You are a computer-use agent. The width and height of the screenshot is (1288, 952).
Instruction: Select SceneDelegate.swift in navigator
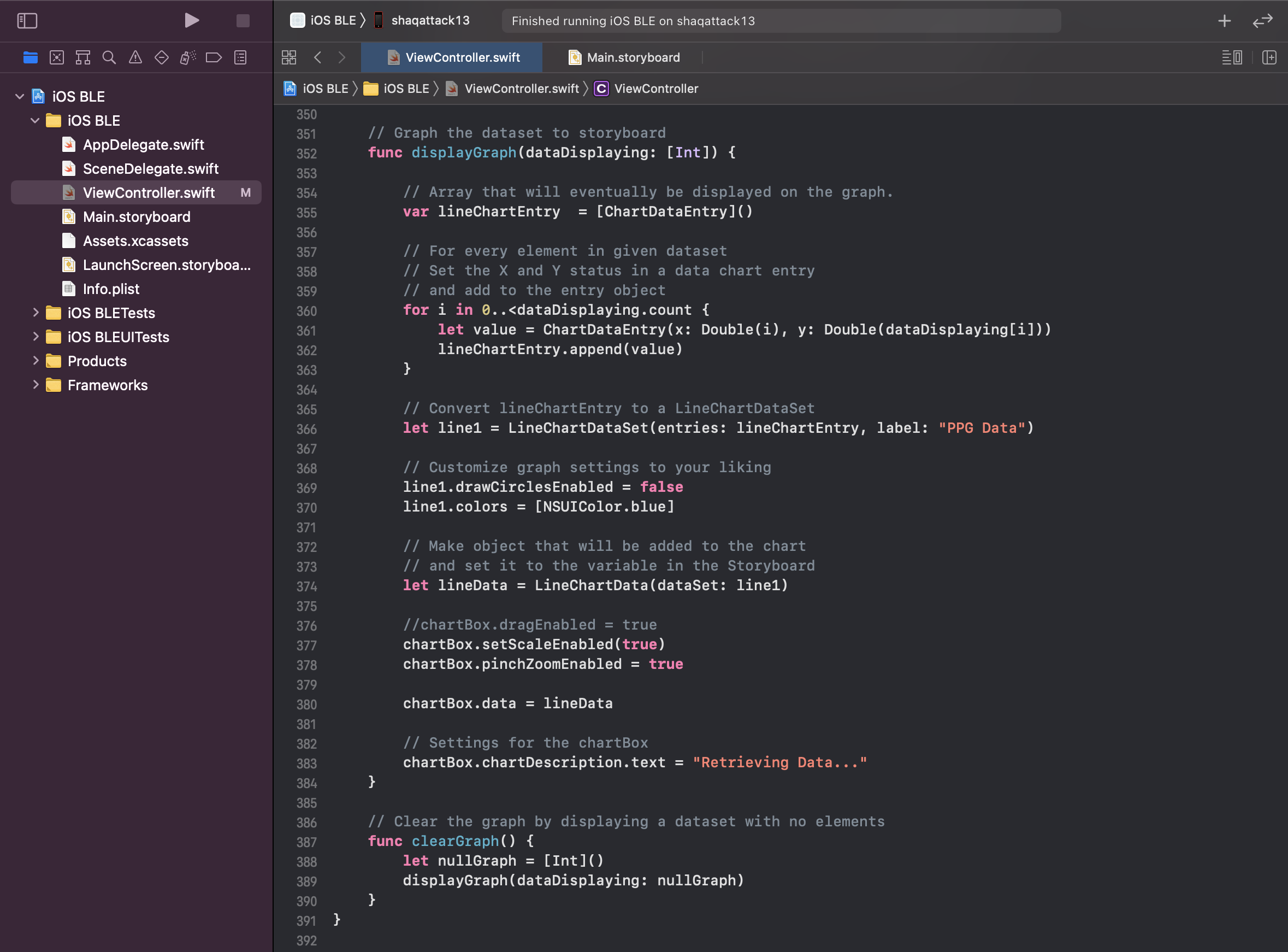pos(136,169)
